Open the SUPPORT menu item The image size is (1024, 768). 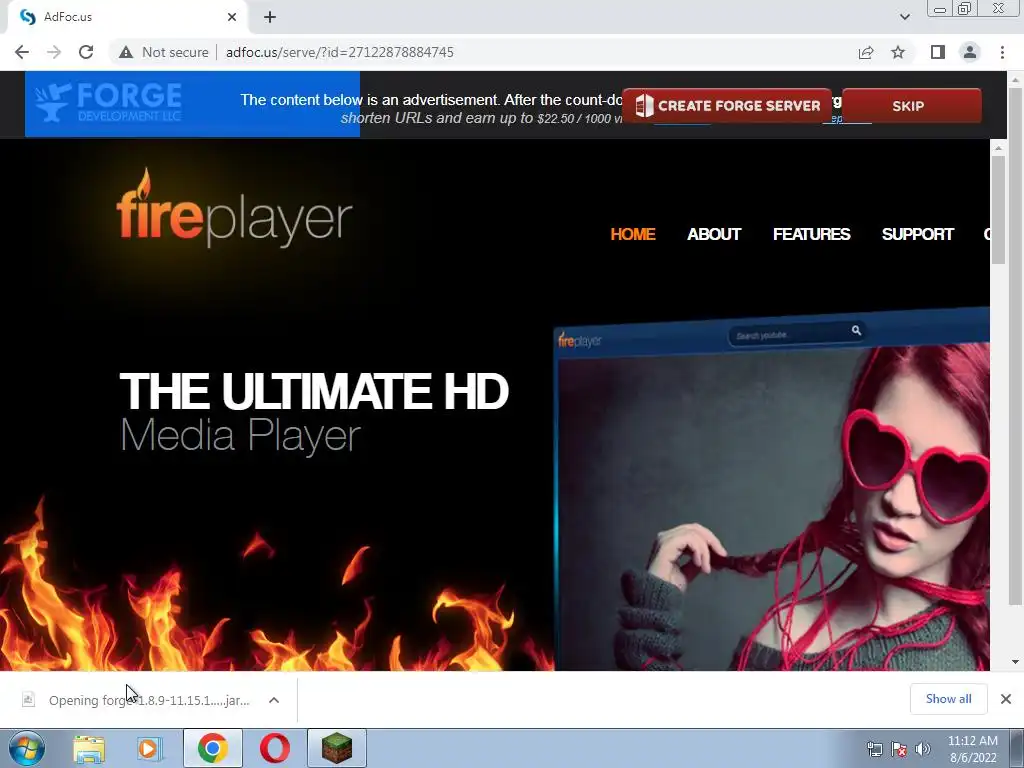tap(918, 234)
